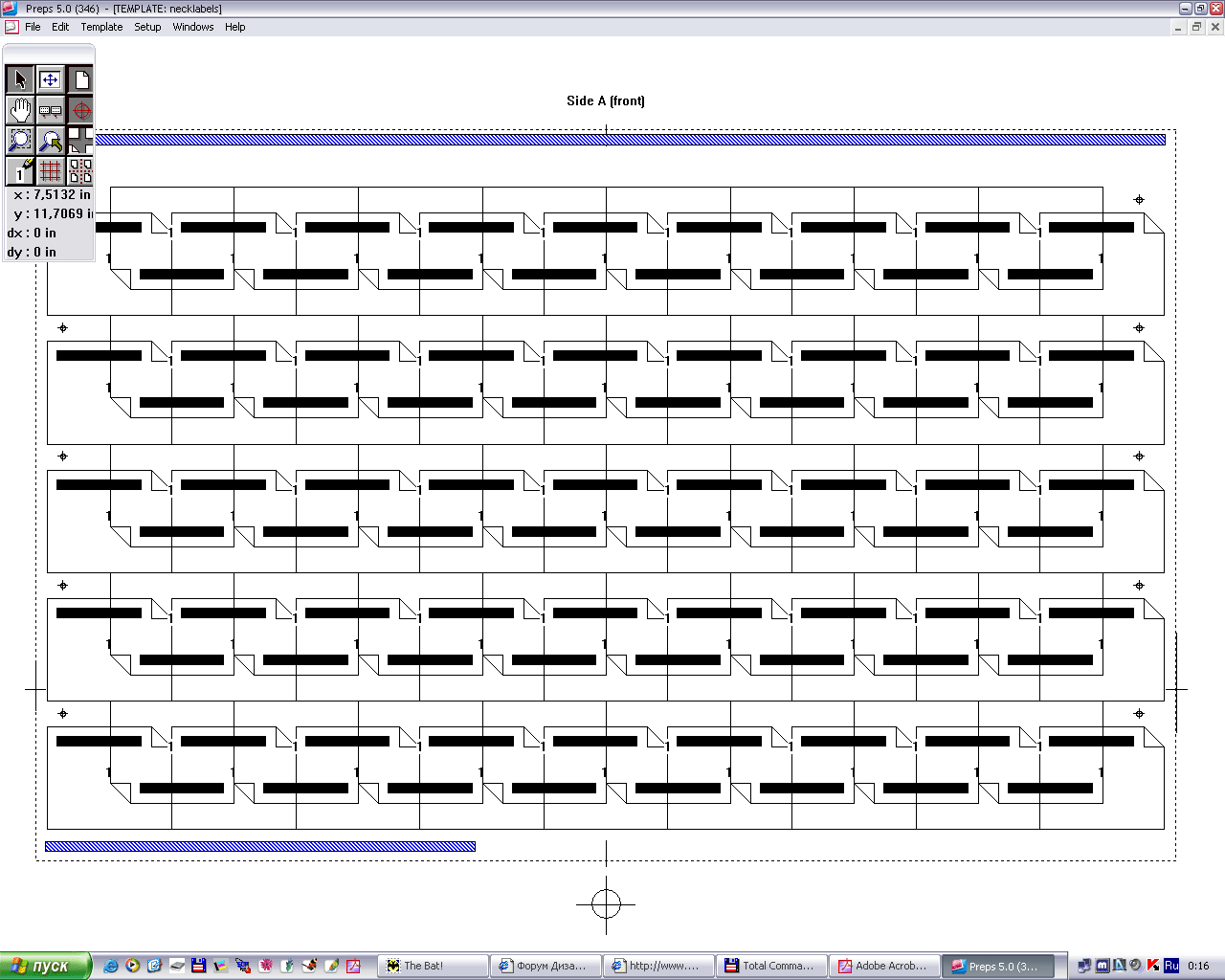Select the red crosshair register mark tool
Viewport: 1225px width, 980px height.
80,110
